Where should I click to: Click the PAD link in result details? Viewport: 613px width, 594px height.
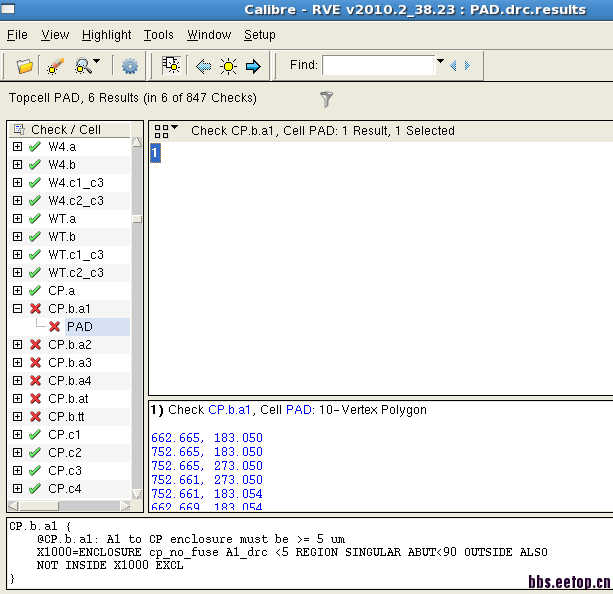tap(299, 410)
